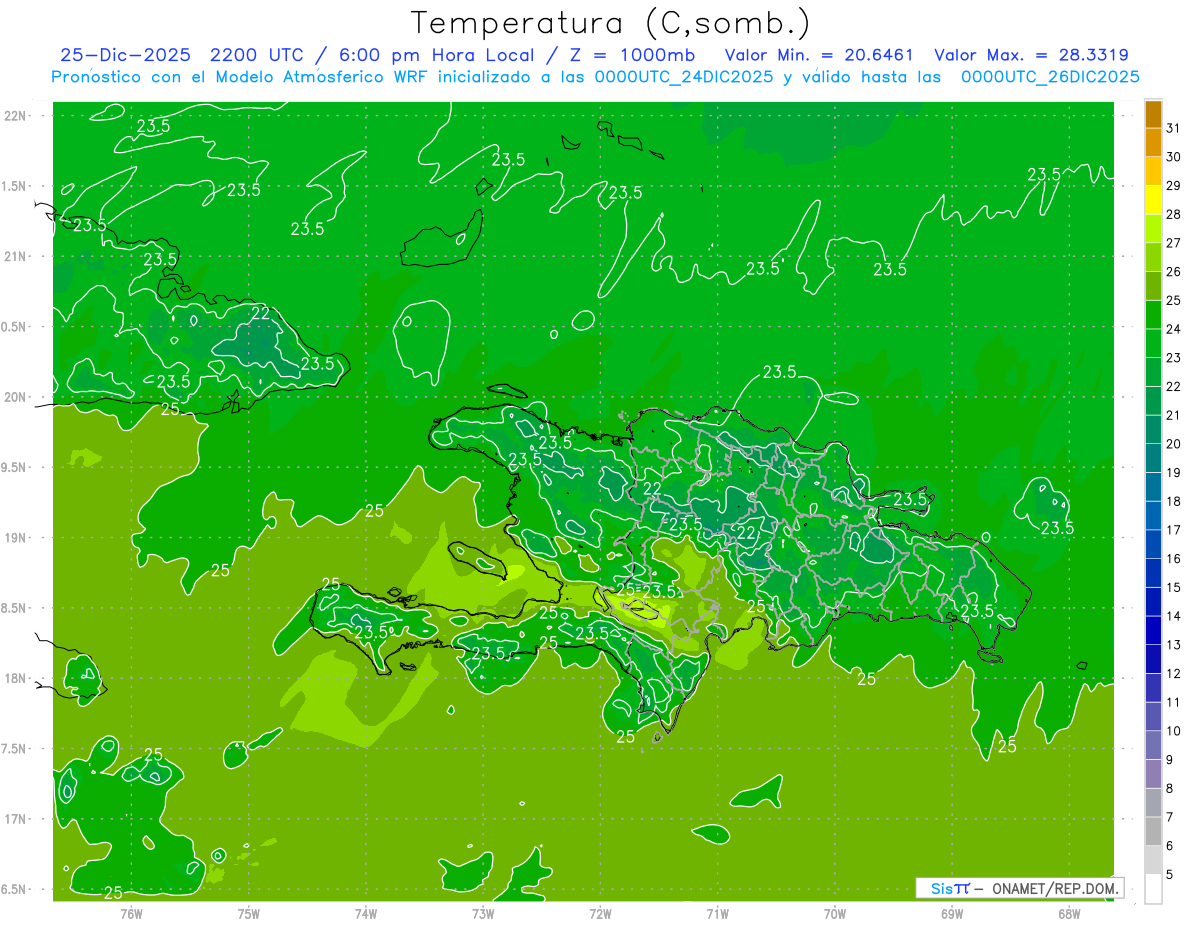The width and height of the screenshot is (1200, 927).
Task: Pick the dark orange swatch above 31
Action: (x=1154, y=113)
